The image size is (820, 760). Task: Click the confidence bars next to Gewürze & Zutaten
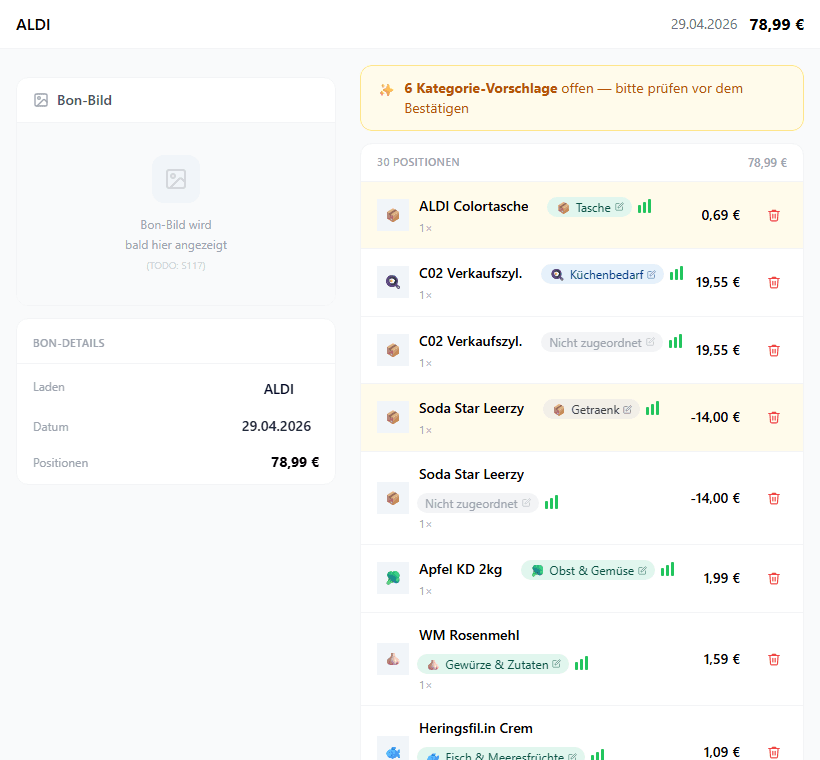[x=582, y=663]
